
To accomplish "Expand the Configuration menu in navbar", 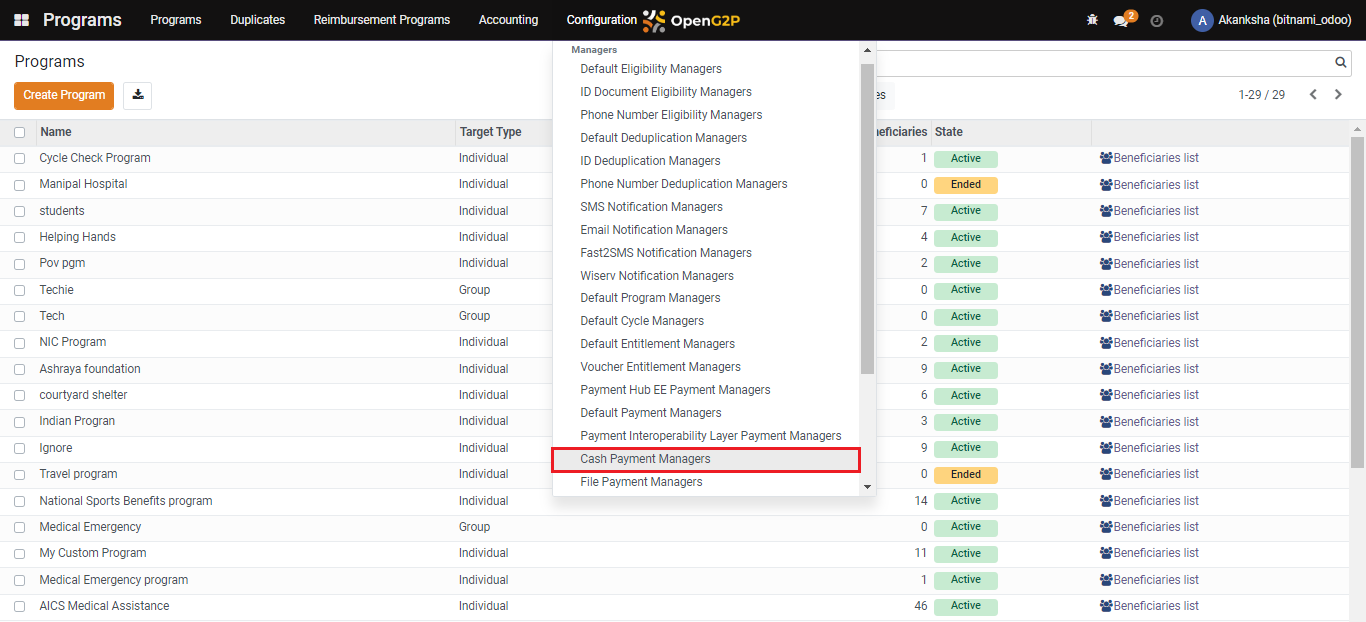I will tap(601, 20).
